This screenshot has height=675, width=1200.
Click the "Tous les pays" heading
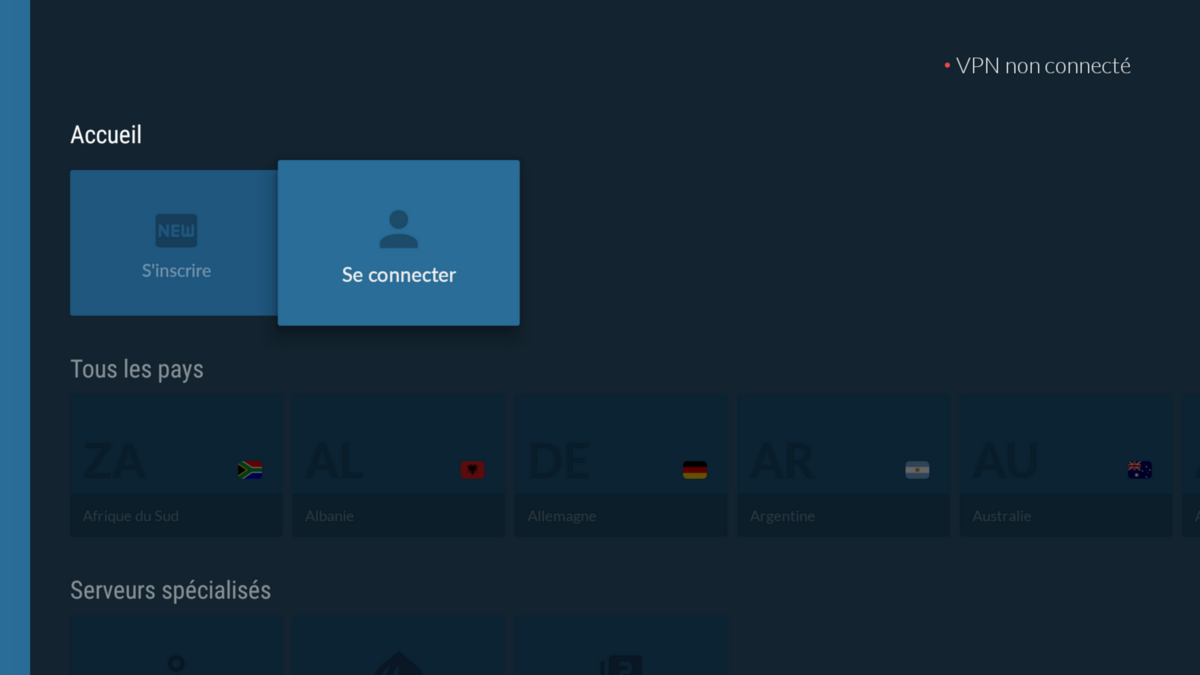[x=137, y=370]
